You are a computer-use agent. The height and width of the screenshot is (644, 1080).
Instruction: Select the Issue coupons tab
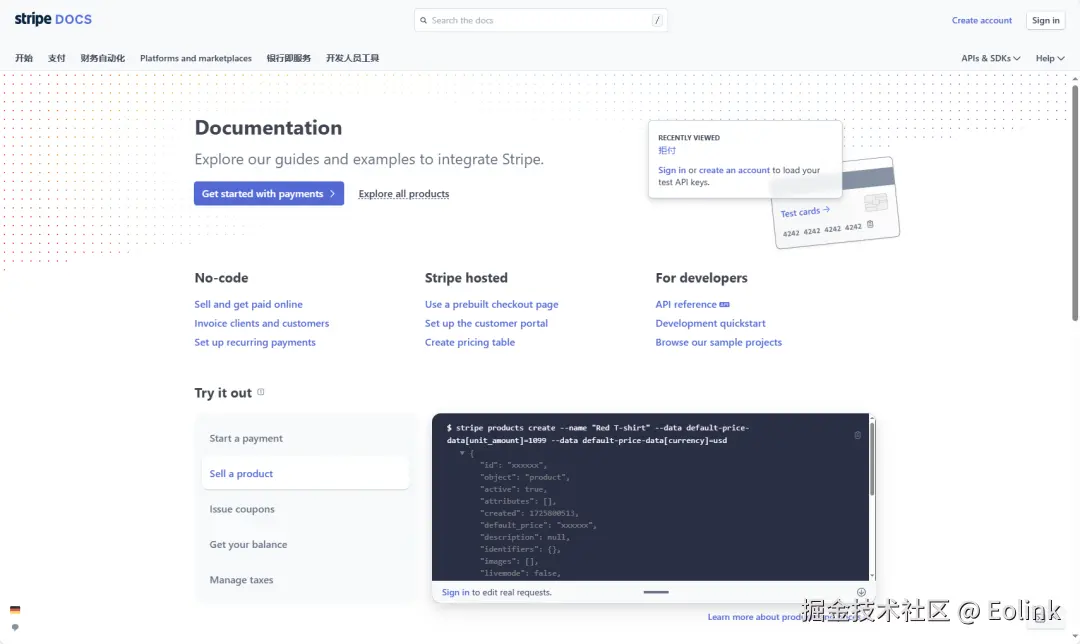(x=305, y=509)
